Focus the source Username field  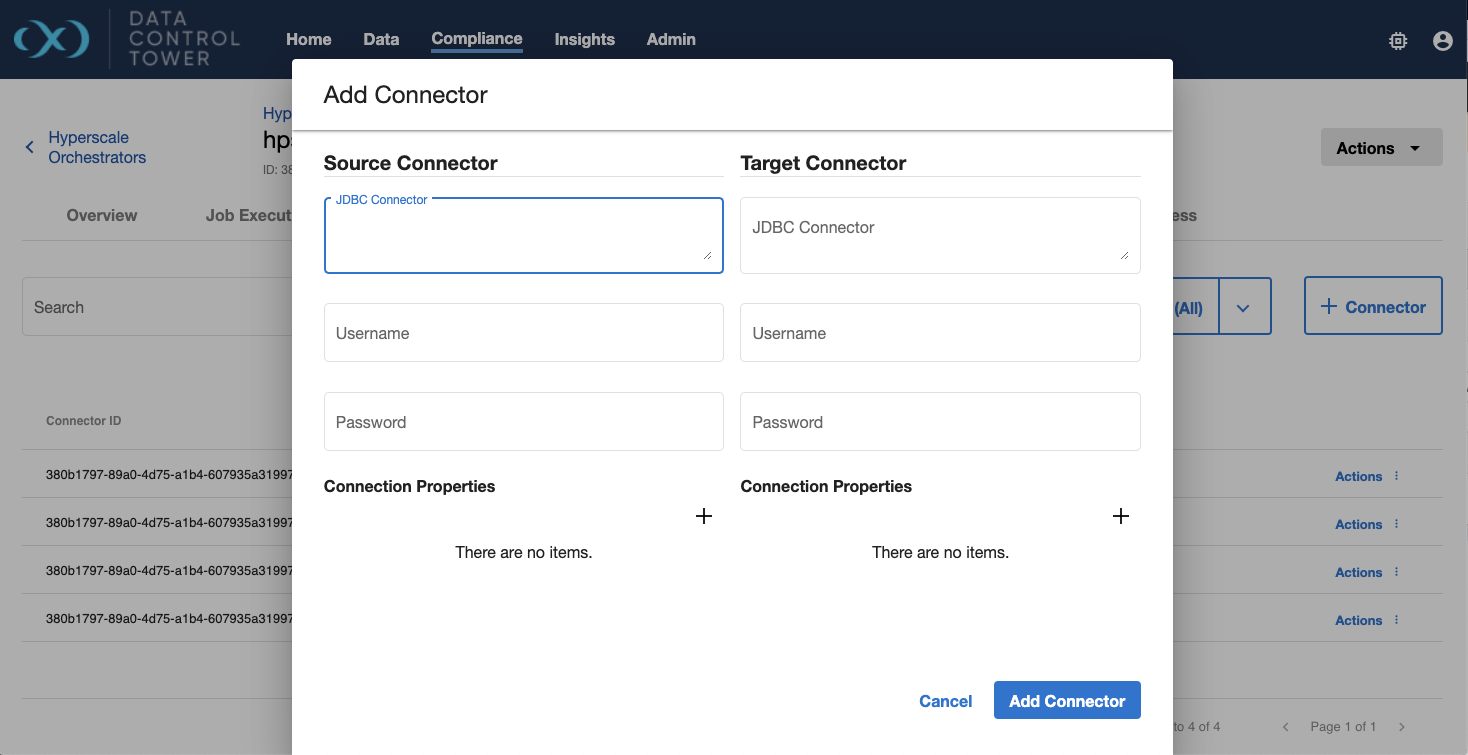(523, 333)
